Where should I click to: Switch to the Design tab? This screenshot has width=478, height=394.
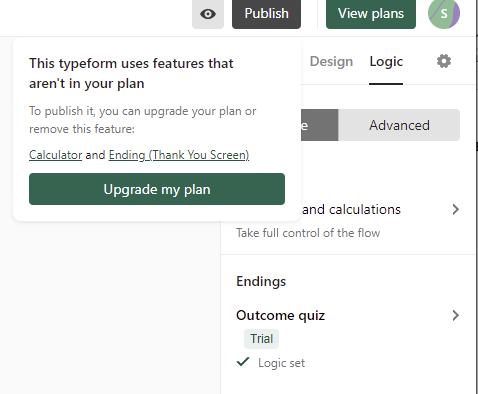tap(331, 62)
